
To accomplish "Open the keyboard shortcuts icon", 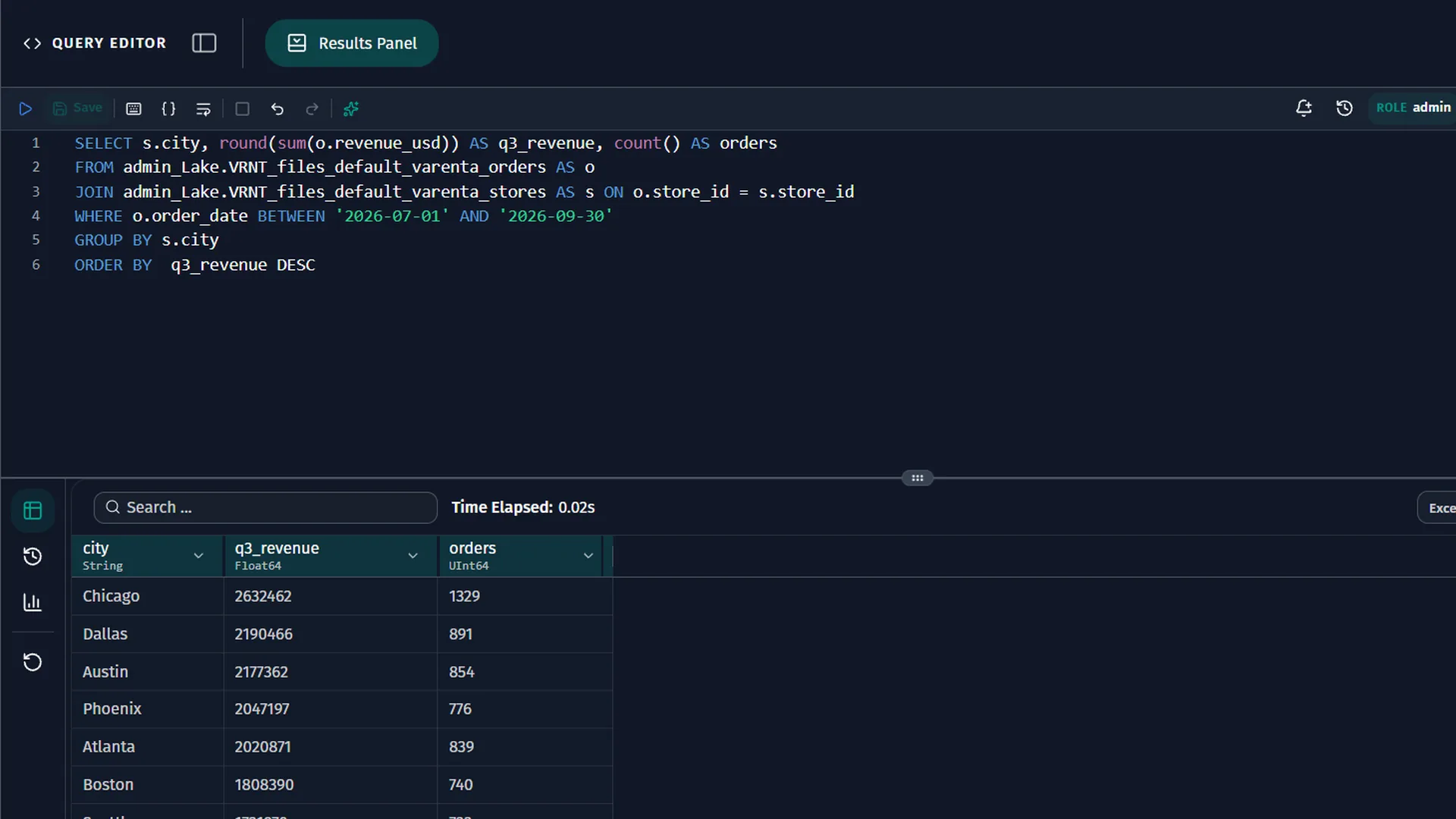I will click(133, 108).
